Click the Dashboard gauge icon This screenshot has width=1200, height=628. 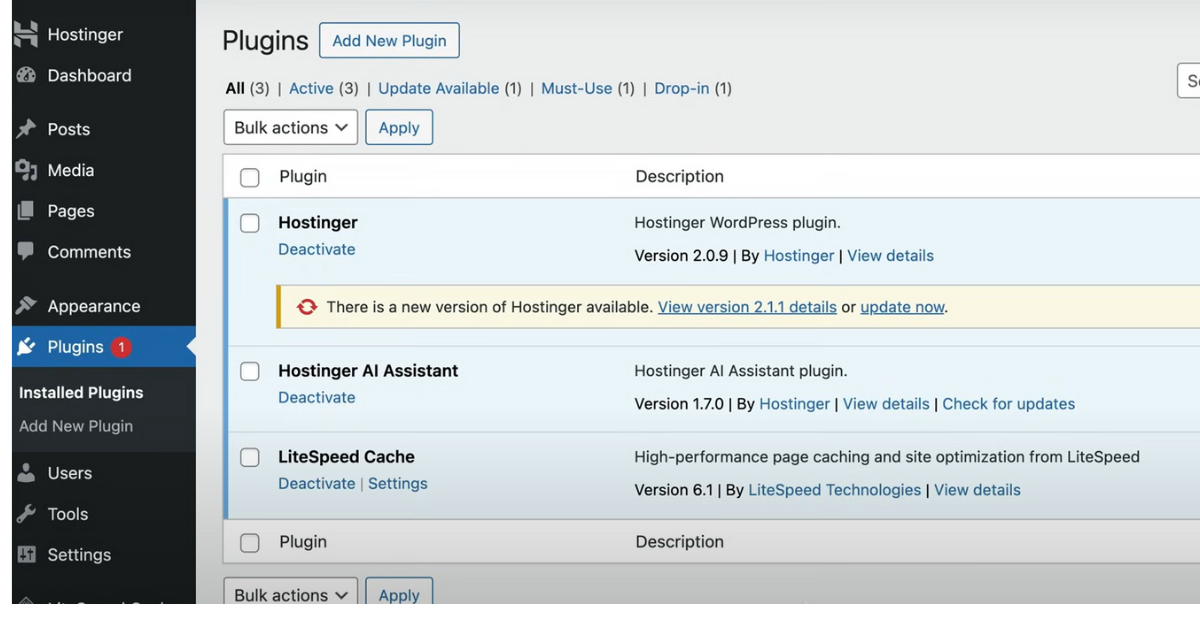[x=27, y=75]
